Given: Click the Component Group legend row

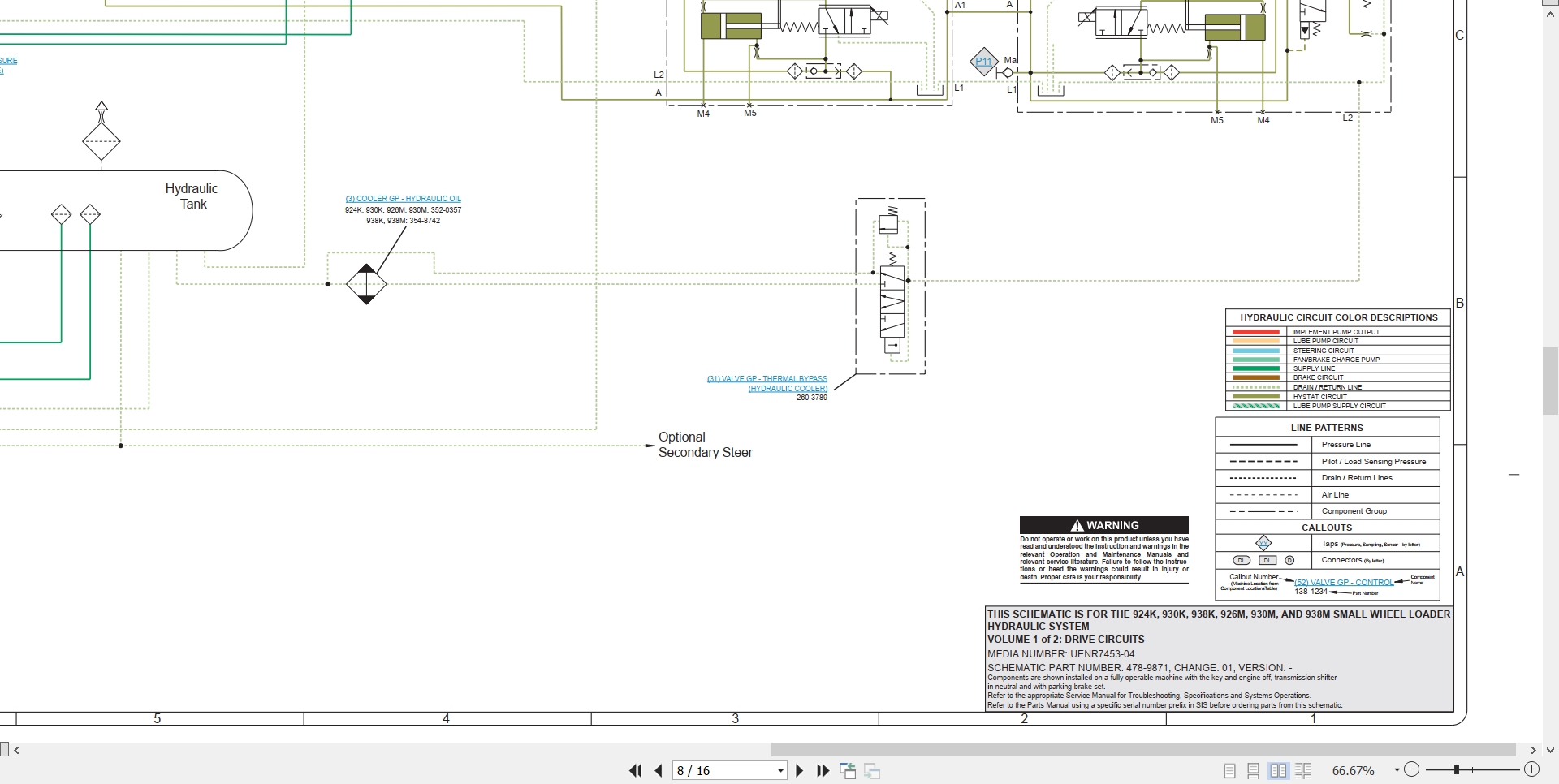Looking at the screenshot, I should tap(1328, 511).
